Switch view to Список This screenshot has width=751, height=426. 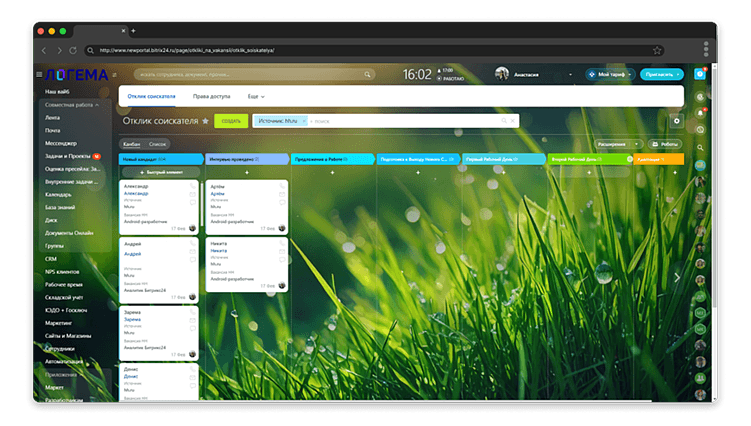[x=157, y=144]
